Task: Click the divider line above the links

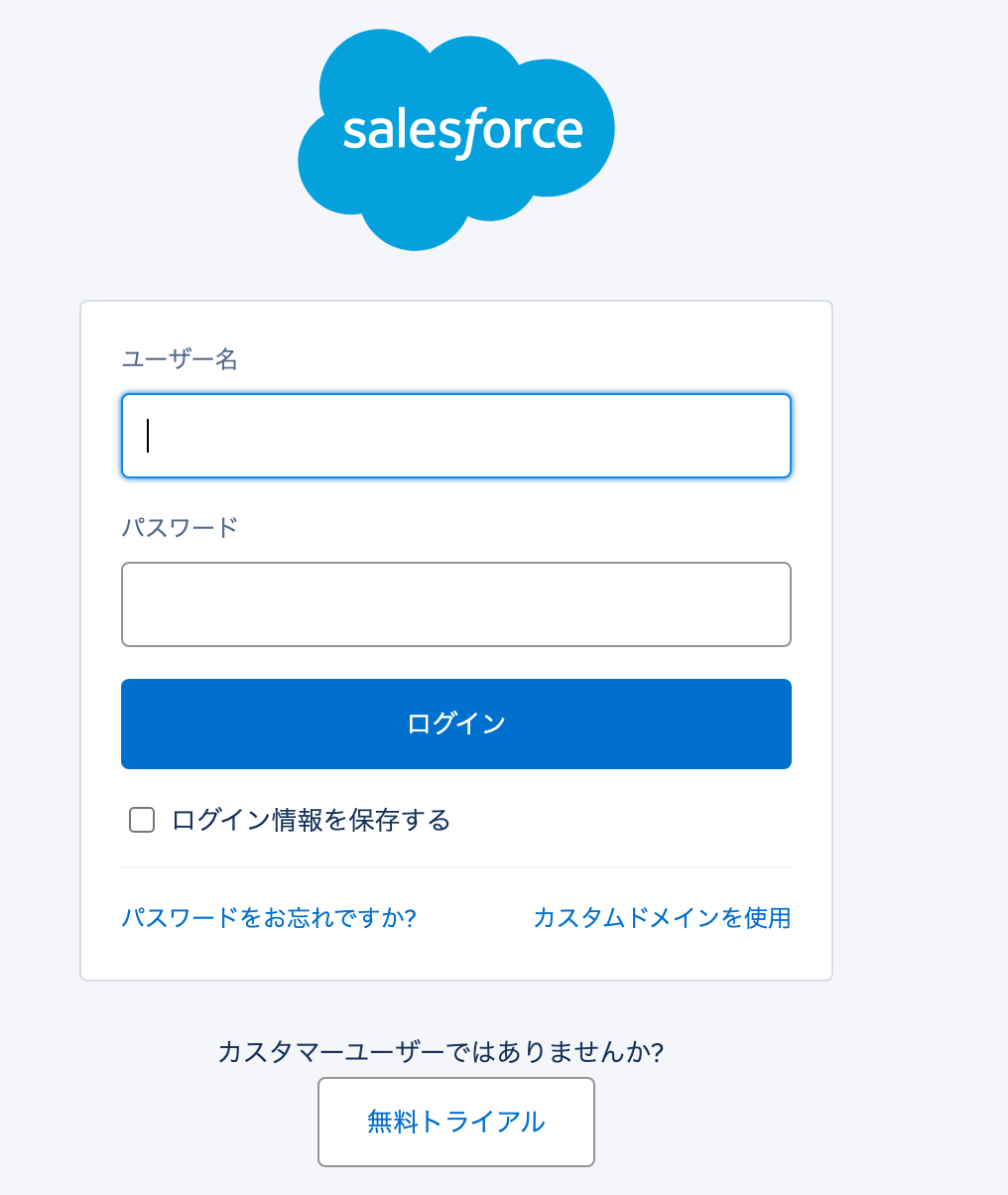Action: 456,867
